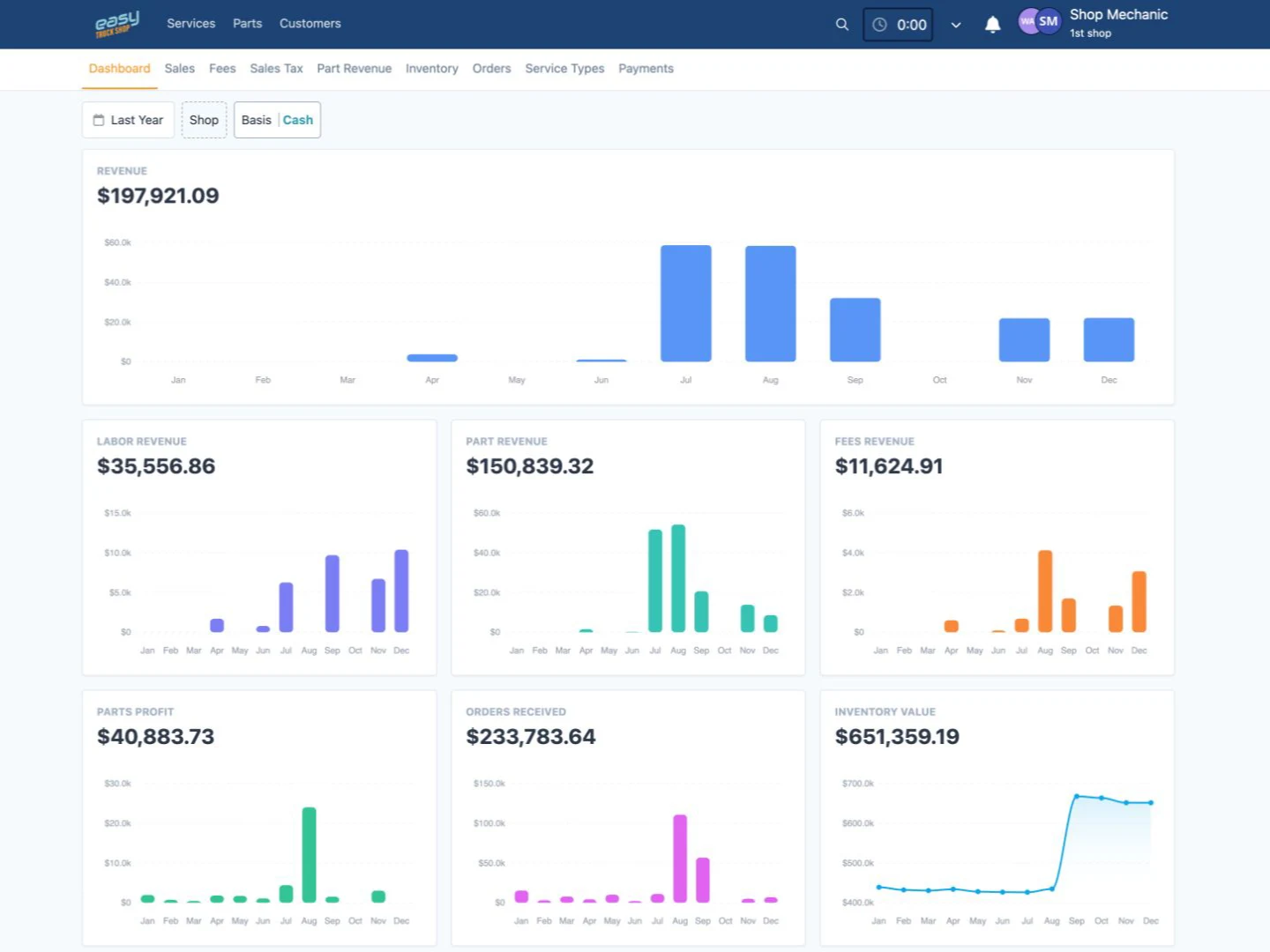Open the Inventory tab
Viewport: 1270px width, 952px height.
(x=432, y=69)
